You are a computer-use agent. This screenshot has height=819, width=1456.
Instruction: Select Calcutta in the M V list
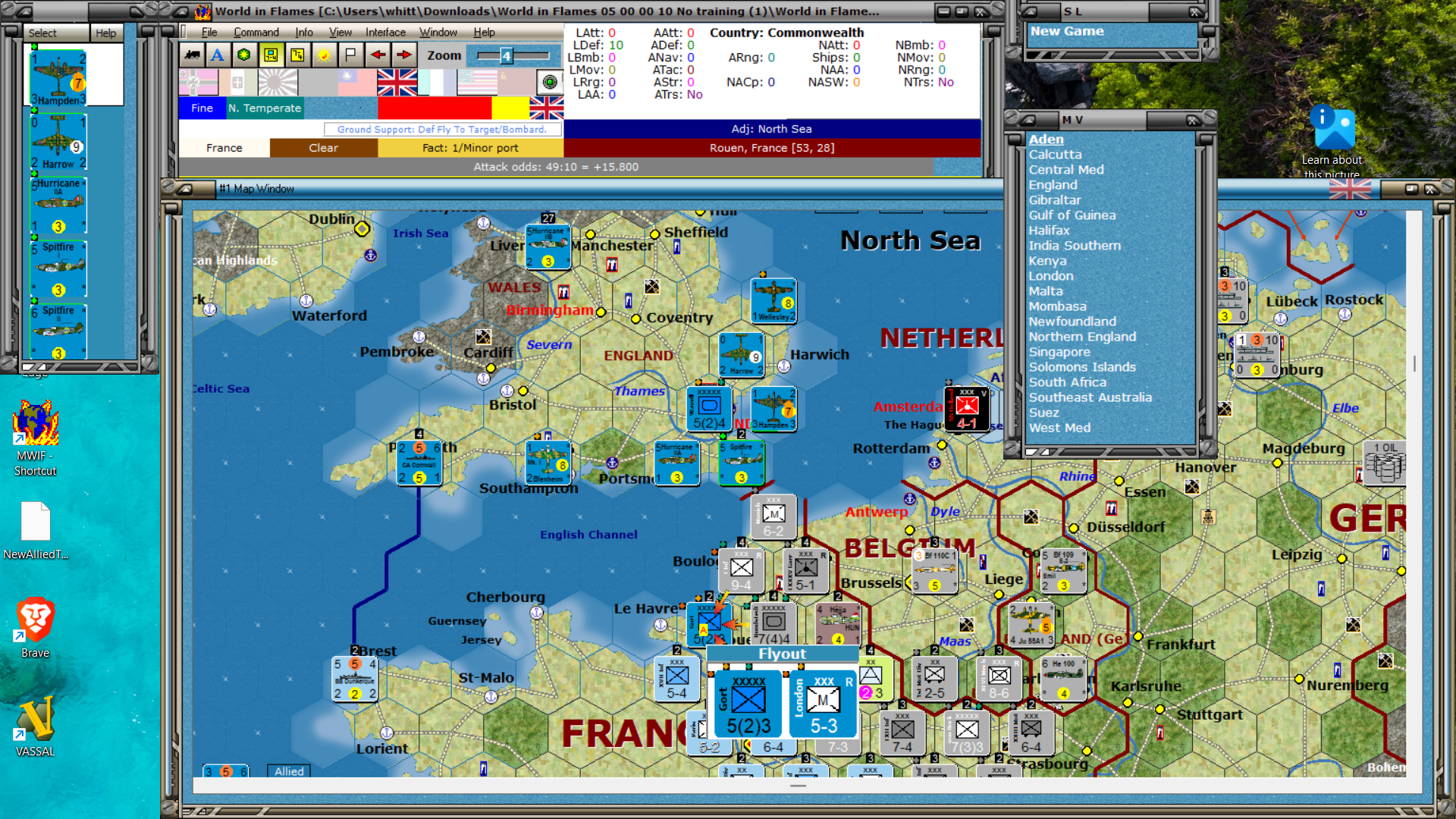[x=1055, y=154]
